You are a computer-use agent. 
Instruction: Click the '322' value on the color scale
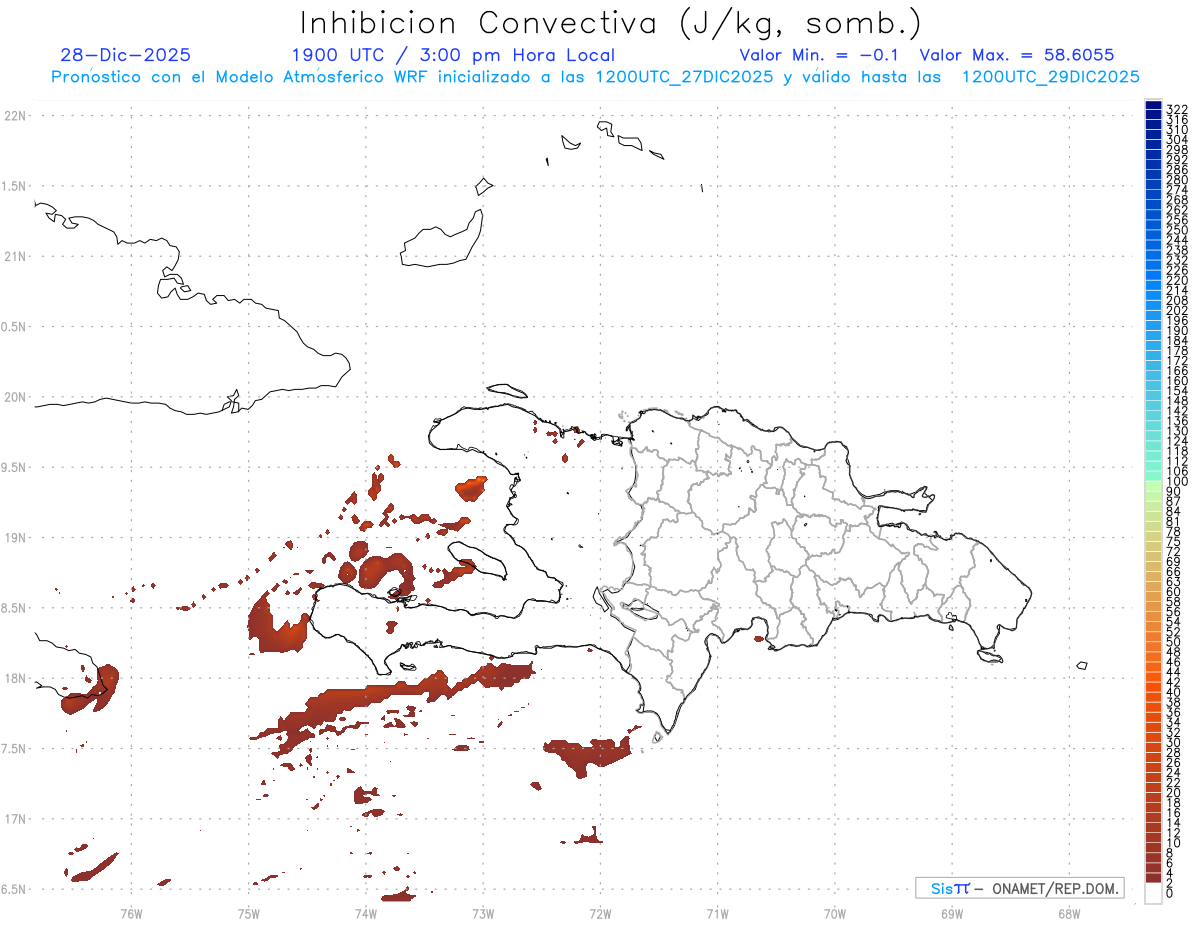click(x=1176, y=108)
